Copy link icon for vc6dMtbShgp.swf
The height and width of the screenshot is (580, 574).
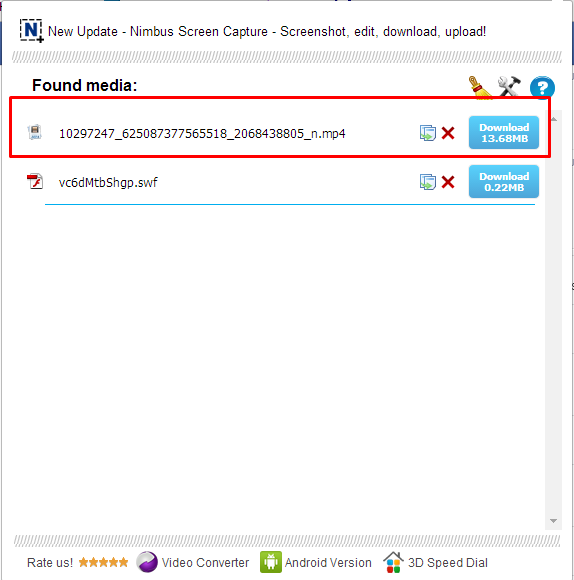pyautogui.click(x=428, y=182)
